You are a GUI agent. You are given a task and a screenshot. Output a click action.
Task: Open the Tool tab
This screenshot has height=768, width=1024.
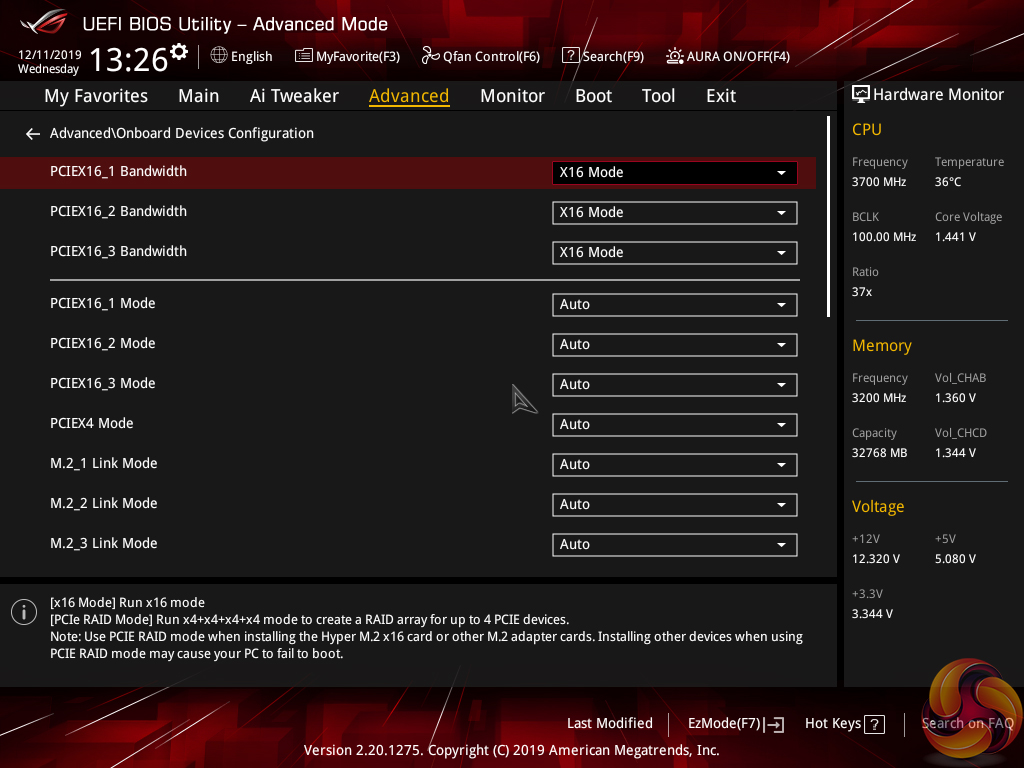[x=658, y=96]
